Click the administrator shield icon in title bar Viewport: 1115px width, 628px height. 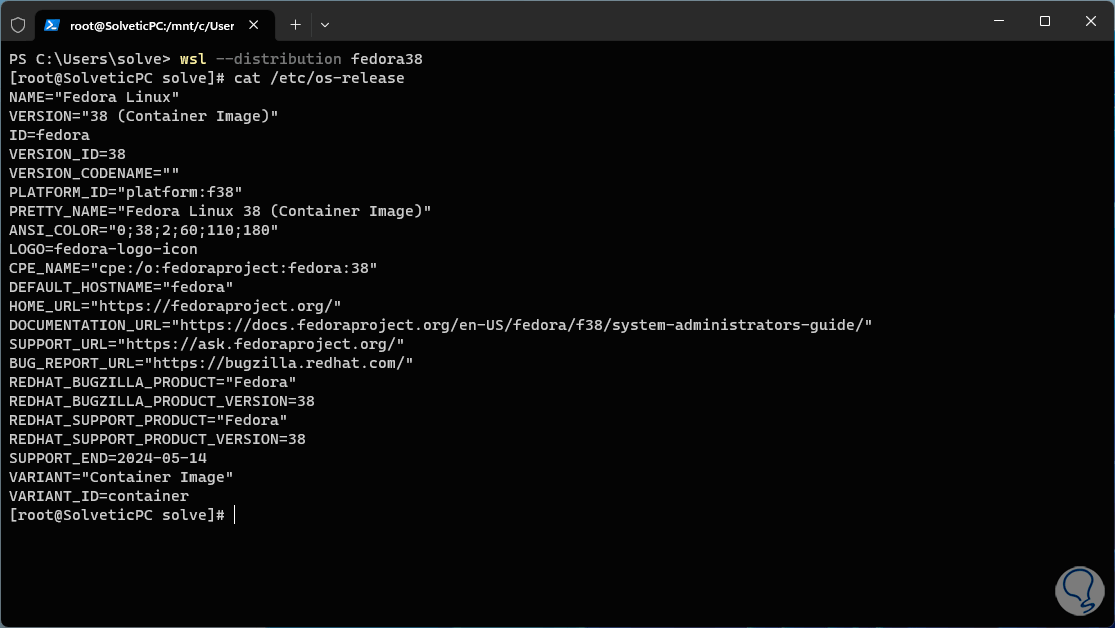[18, 24]
